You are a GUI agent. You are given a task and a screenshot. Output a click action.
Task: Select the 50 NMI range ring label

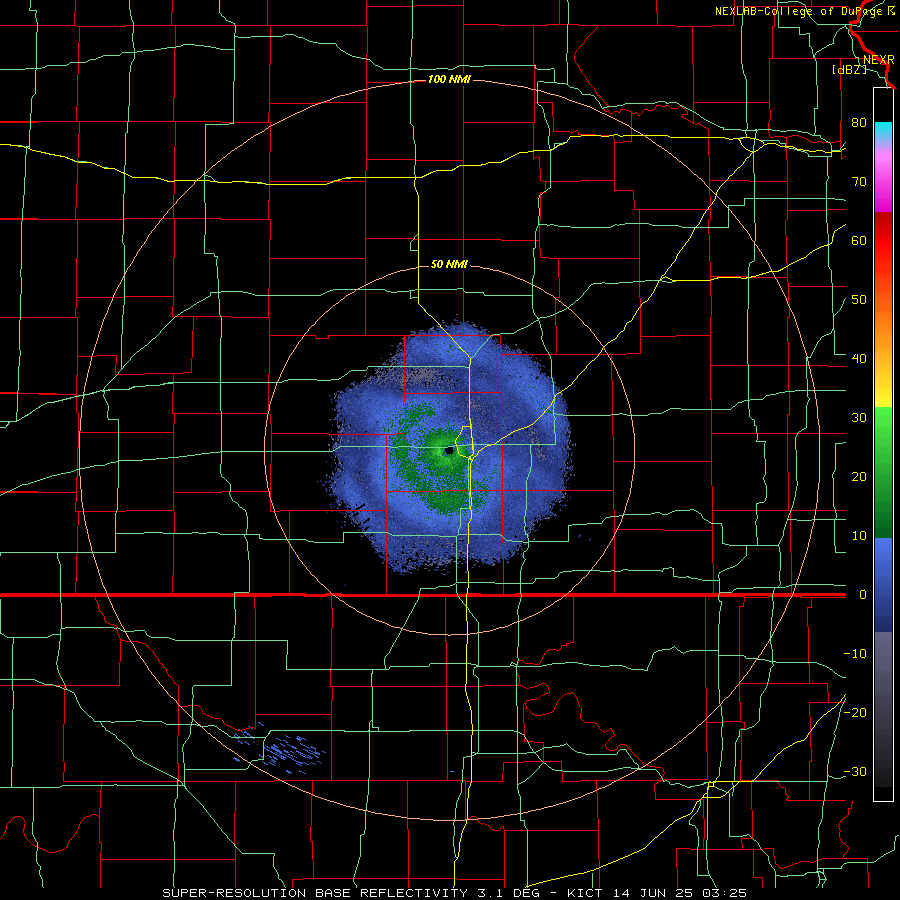click(449, 264)
